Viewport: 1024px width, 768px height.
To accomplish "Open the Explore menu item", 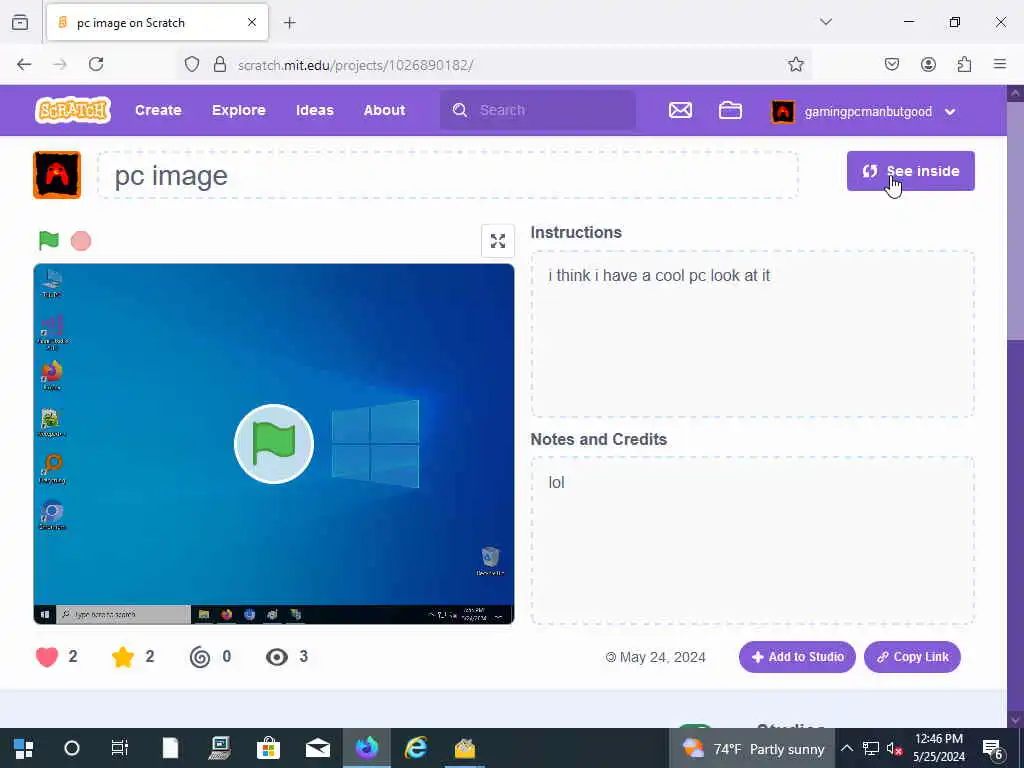I will [238, 110].
